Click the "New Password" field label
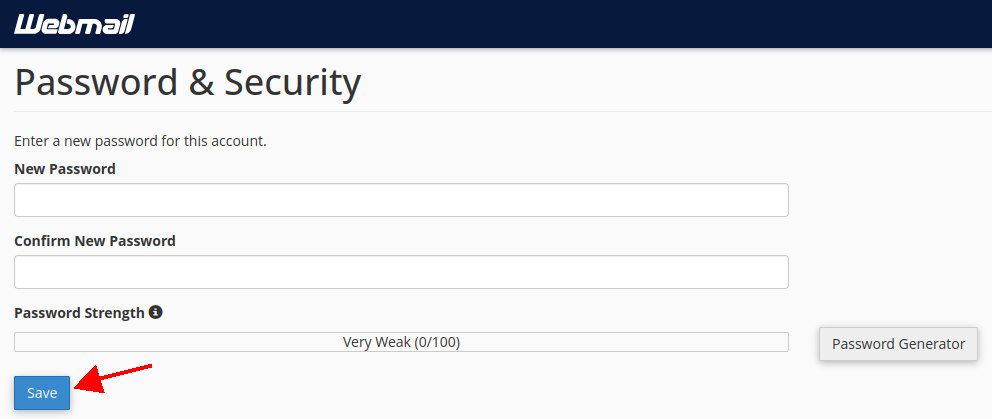Image resolution: width=992 pixels, height=419 pixels. 65,169
